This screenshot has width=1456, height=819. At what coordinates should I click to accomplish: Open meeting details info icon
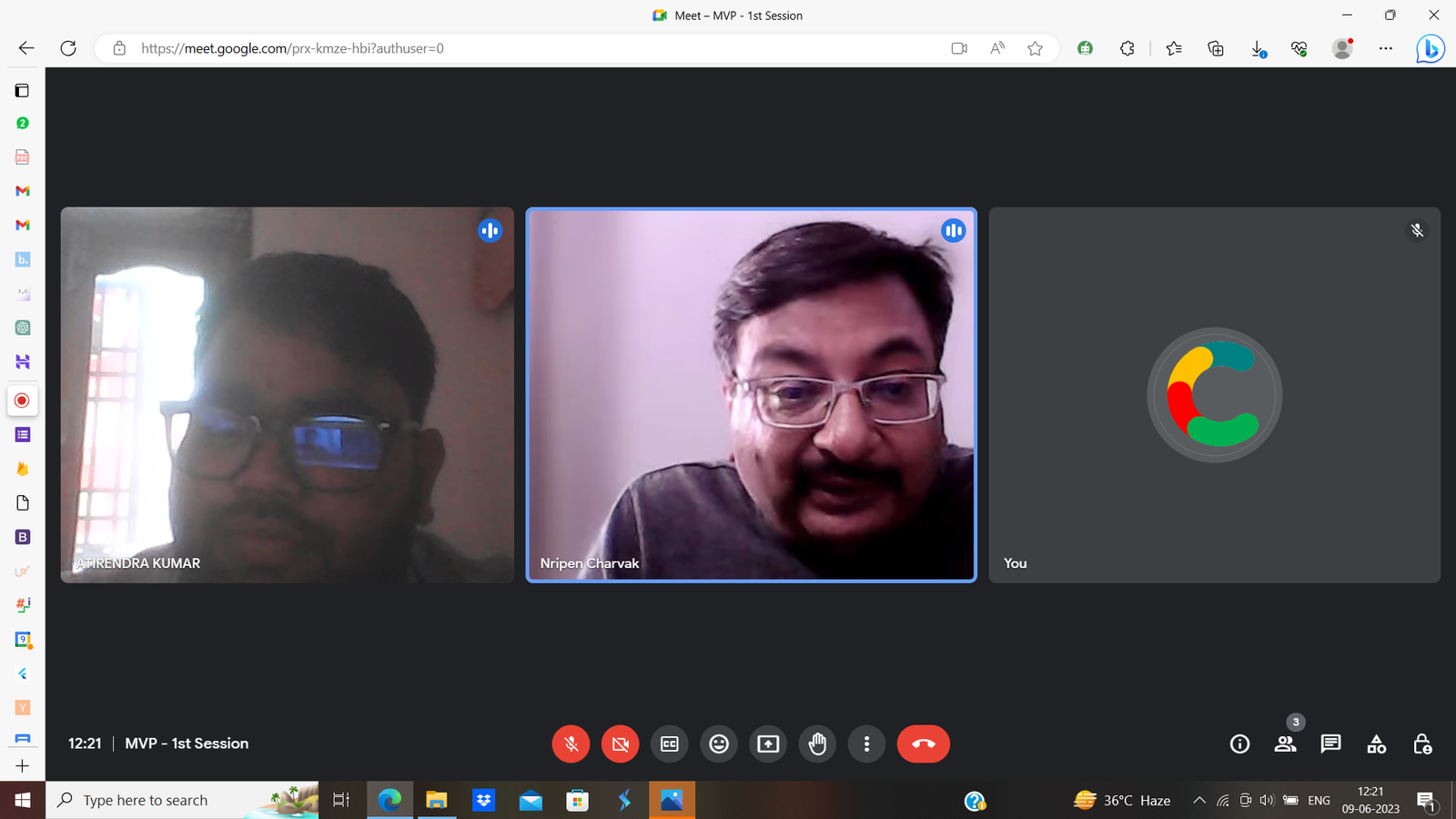[1239, 743]
